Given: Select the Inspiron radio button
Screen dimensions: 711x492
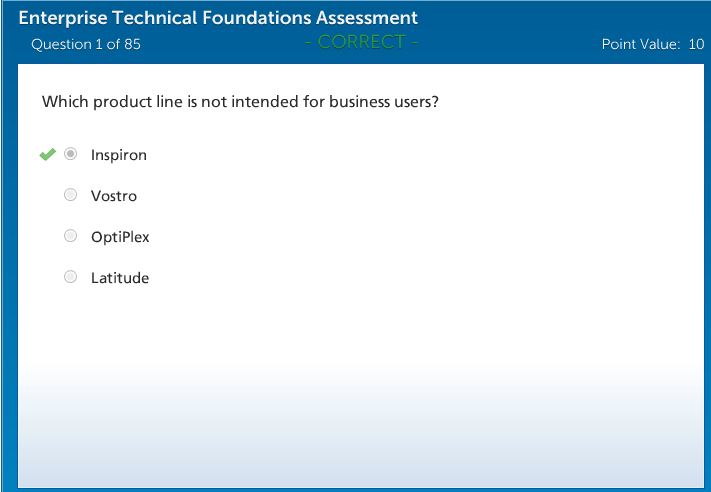Looking at the screenshot, I should [70, 155].
